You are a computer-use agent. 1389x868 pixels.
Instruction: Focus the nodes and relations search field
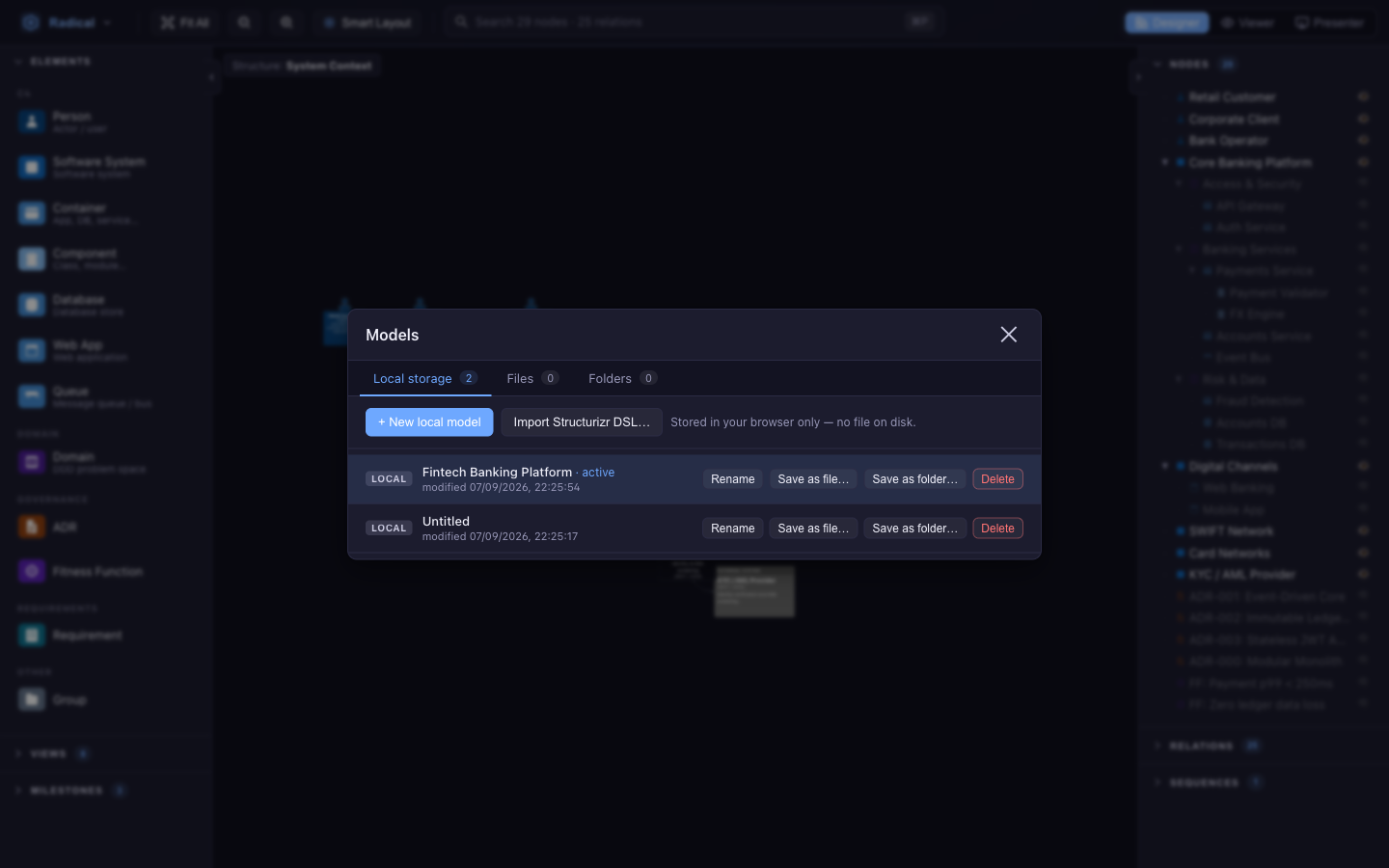[693, 21]
